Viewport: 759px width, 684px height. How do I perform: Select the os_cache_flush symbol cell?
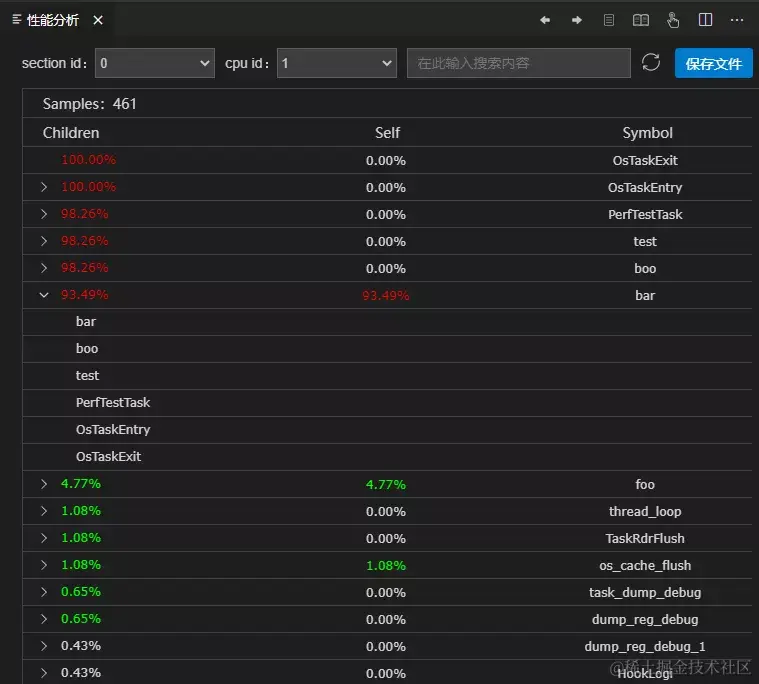tap(645, 565)
